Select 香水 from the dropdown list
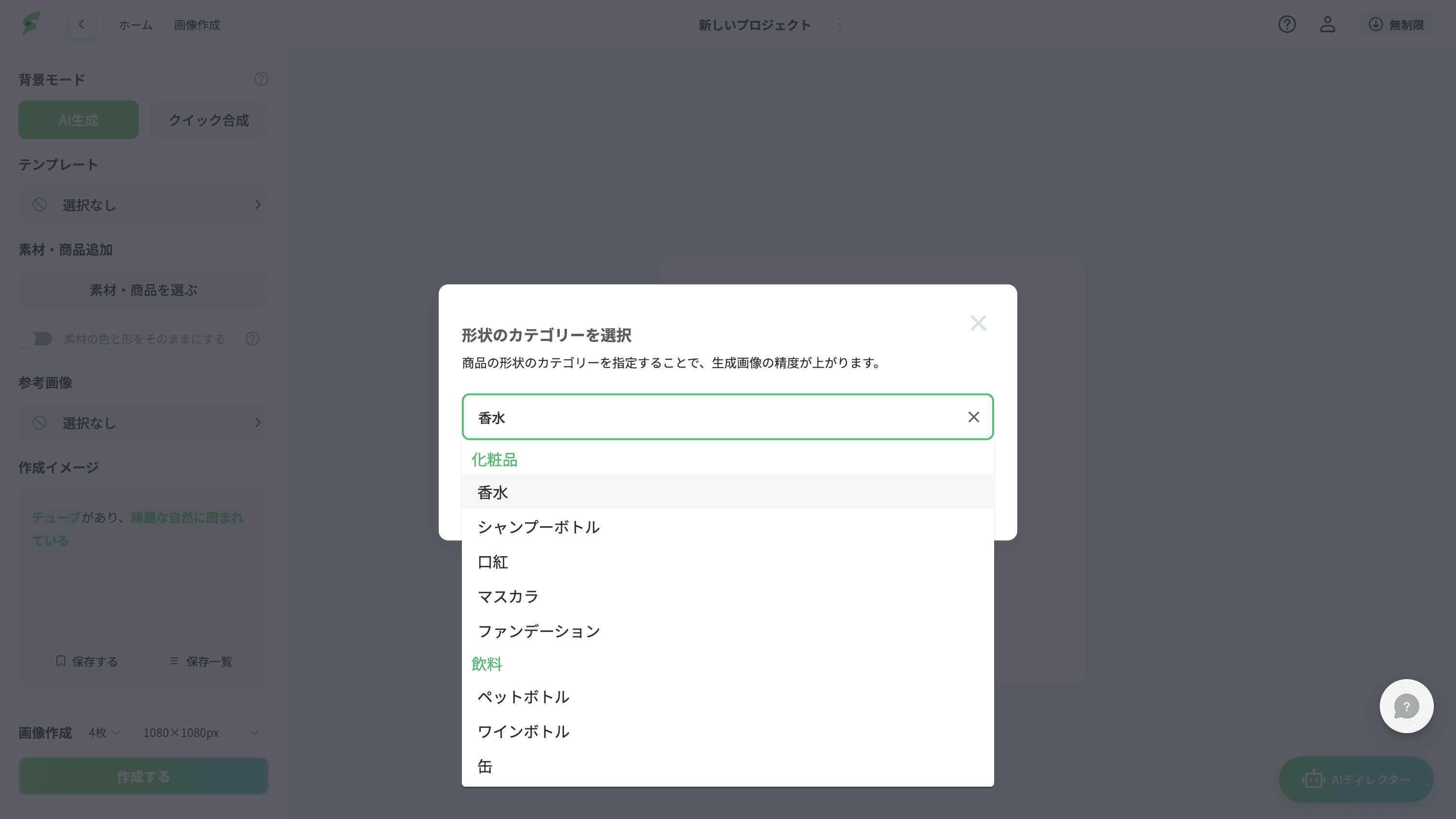1456x819 pixels. (493, 492)
